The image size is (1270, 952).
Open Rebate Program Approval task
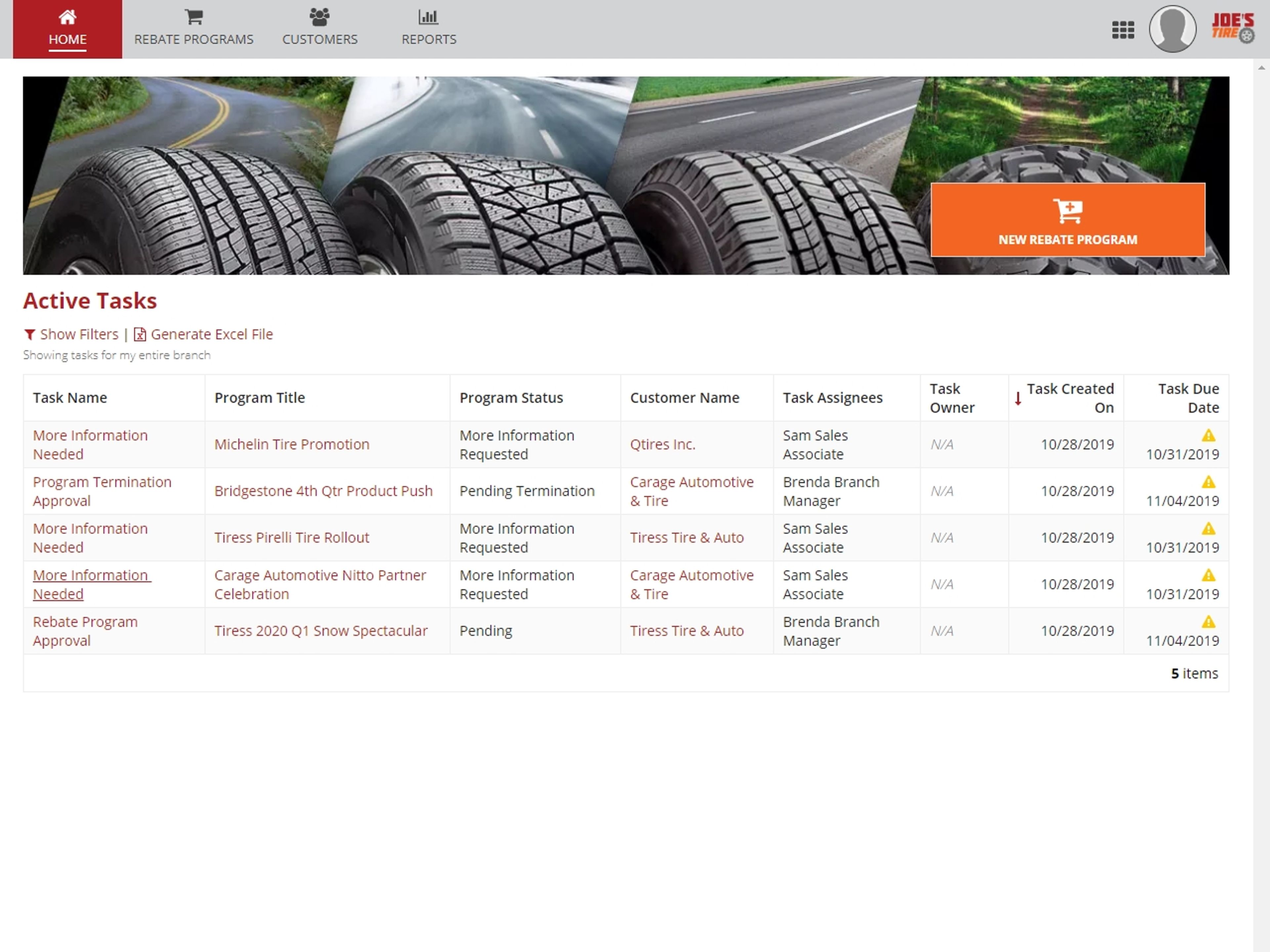[85, 631]
